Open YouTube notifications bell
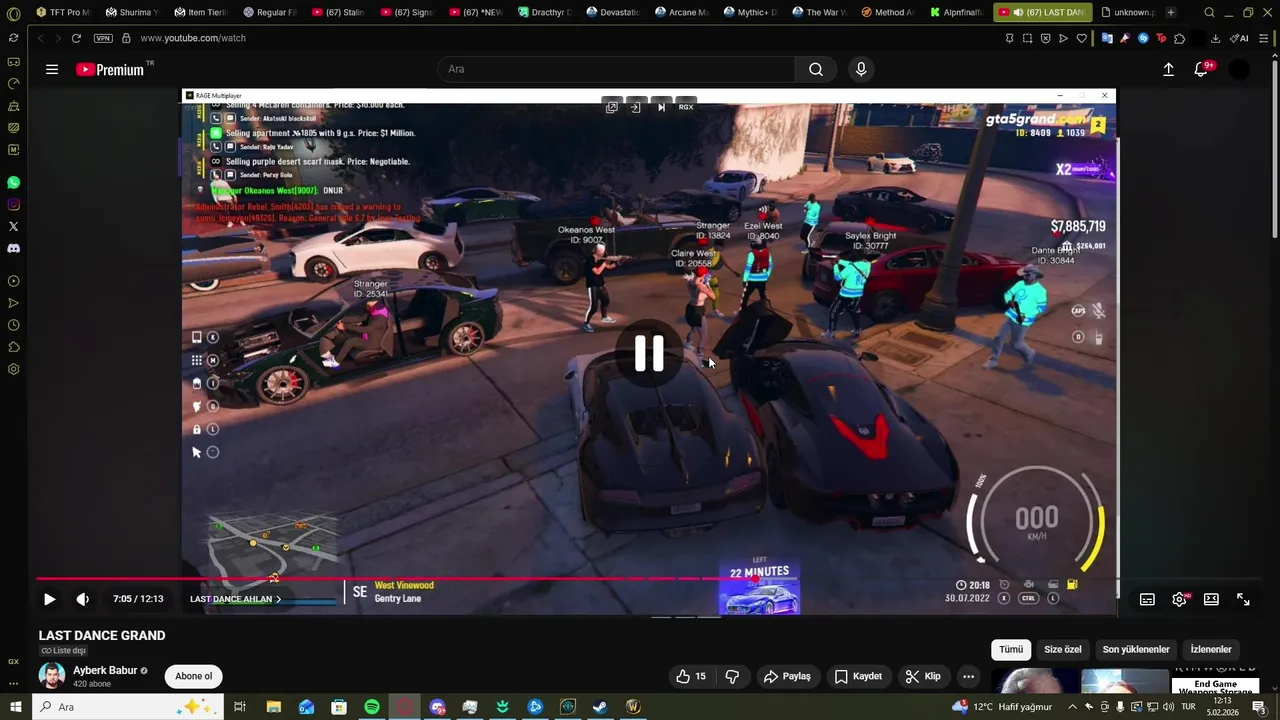1280x720 pixels. click(1201, 69)
